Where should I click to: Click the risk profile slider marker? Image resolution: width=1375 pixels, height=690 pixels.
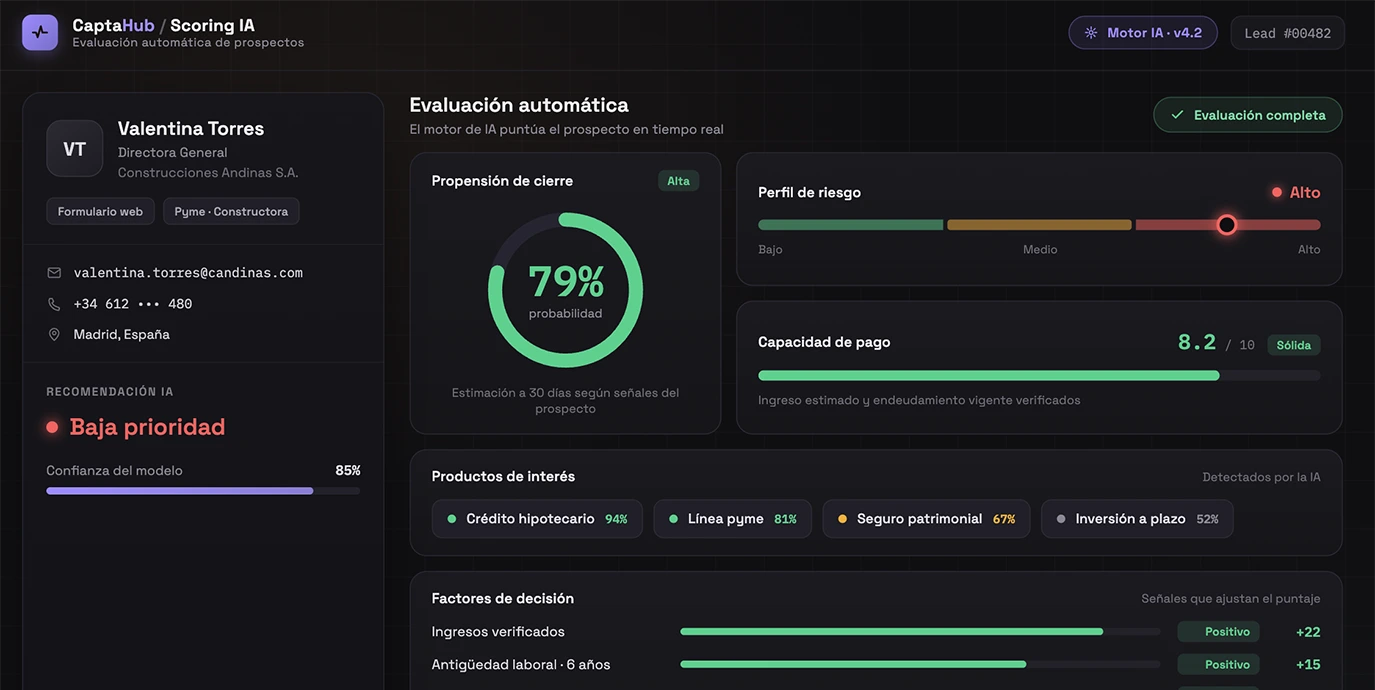[1227, 225]
